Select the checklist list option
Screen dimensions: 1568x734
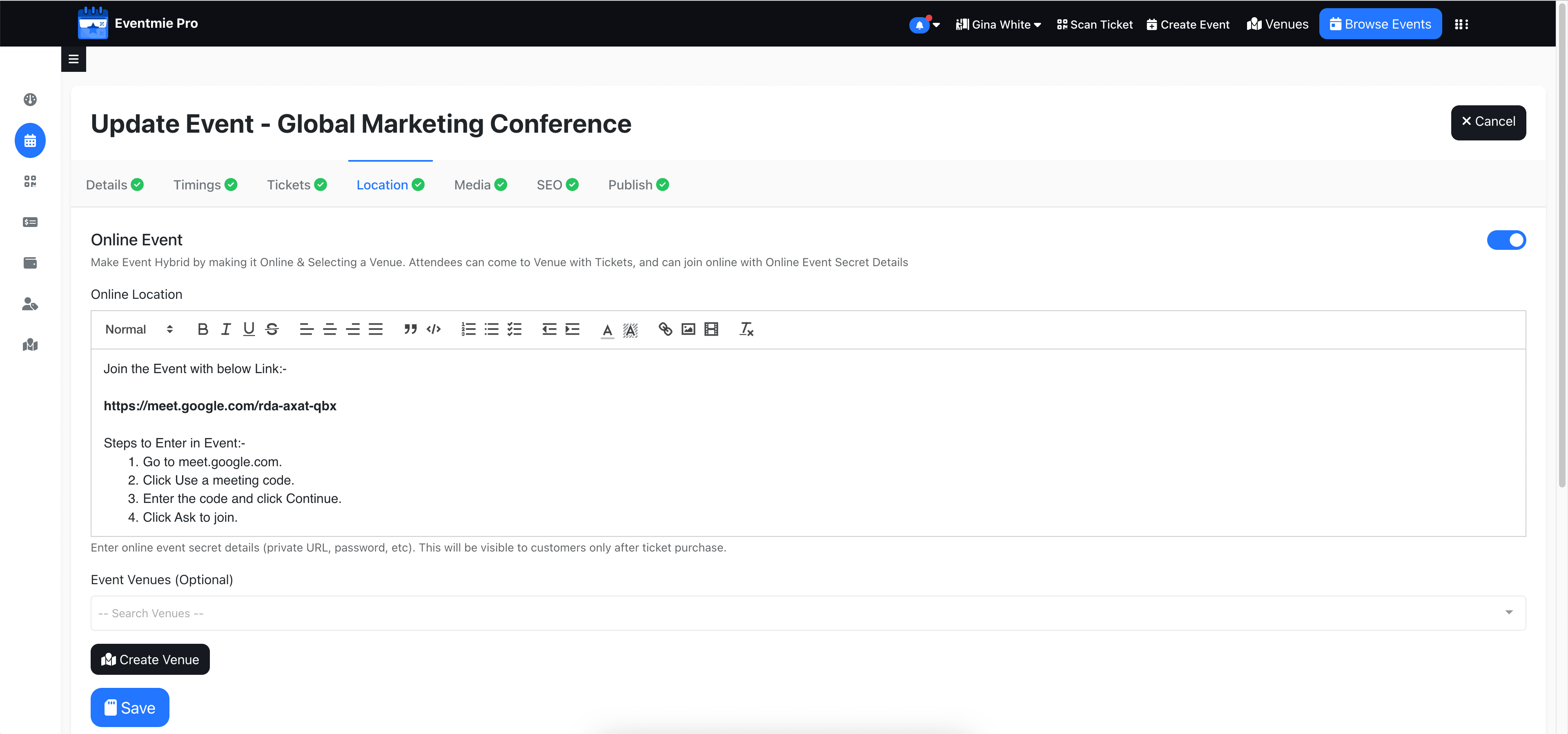514,329
